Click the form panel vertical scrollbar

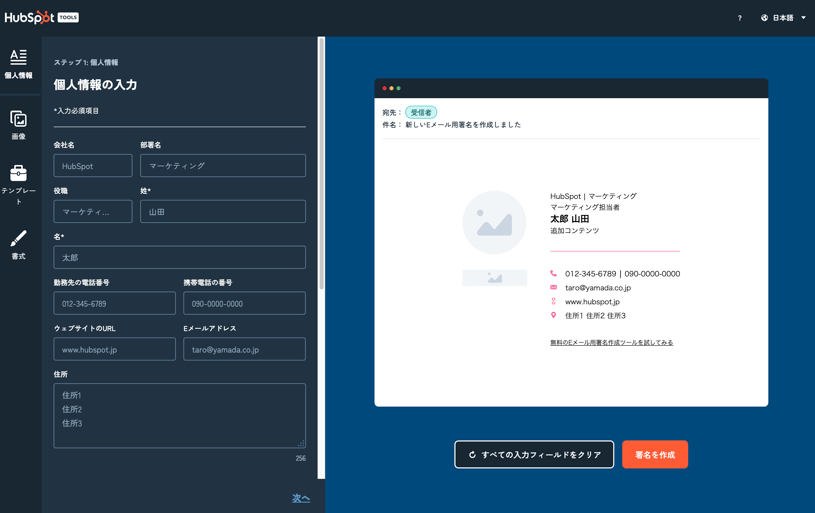[321, 164]
